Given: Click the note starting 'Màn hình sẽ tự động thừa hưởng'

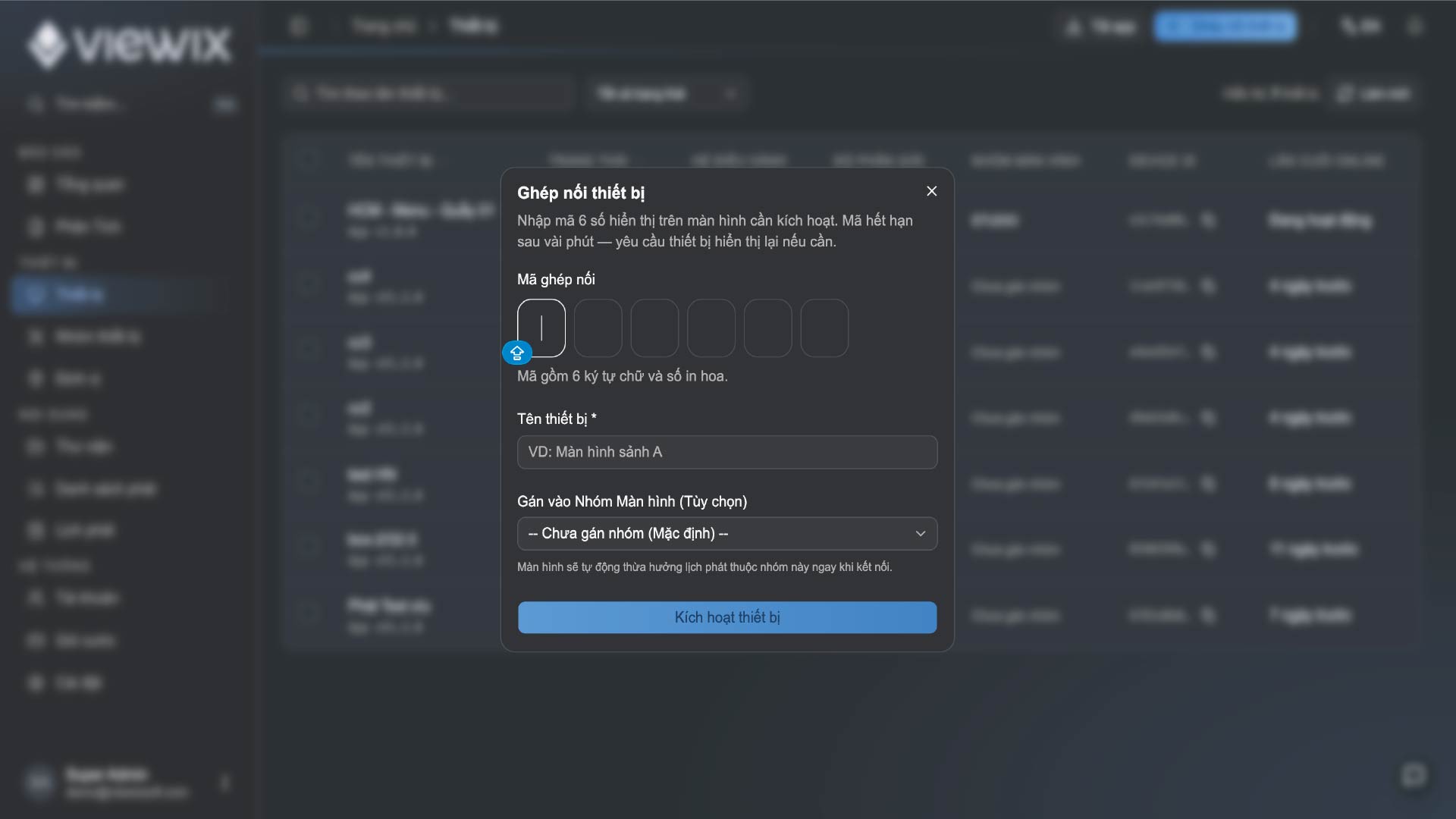Looking at the screenshot, I should point(704,567).
